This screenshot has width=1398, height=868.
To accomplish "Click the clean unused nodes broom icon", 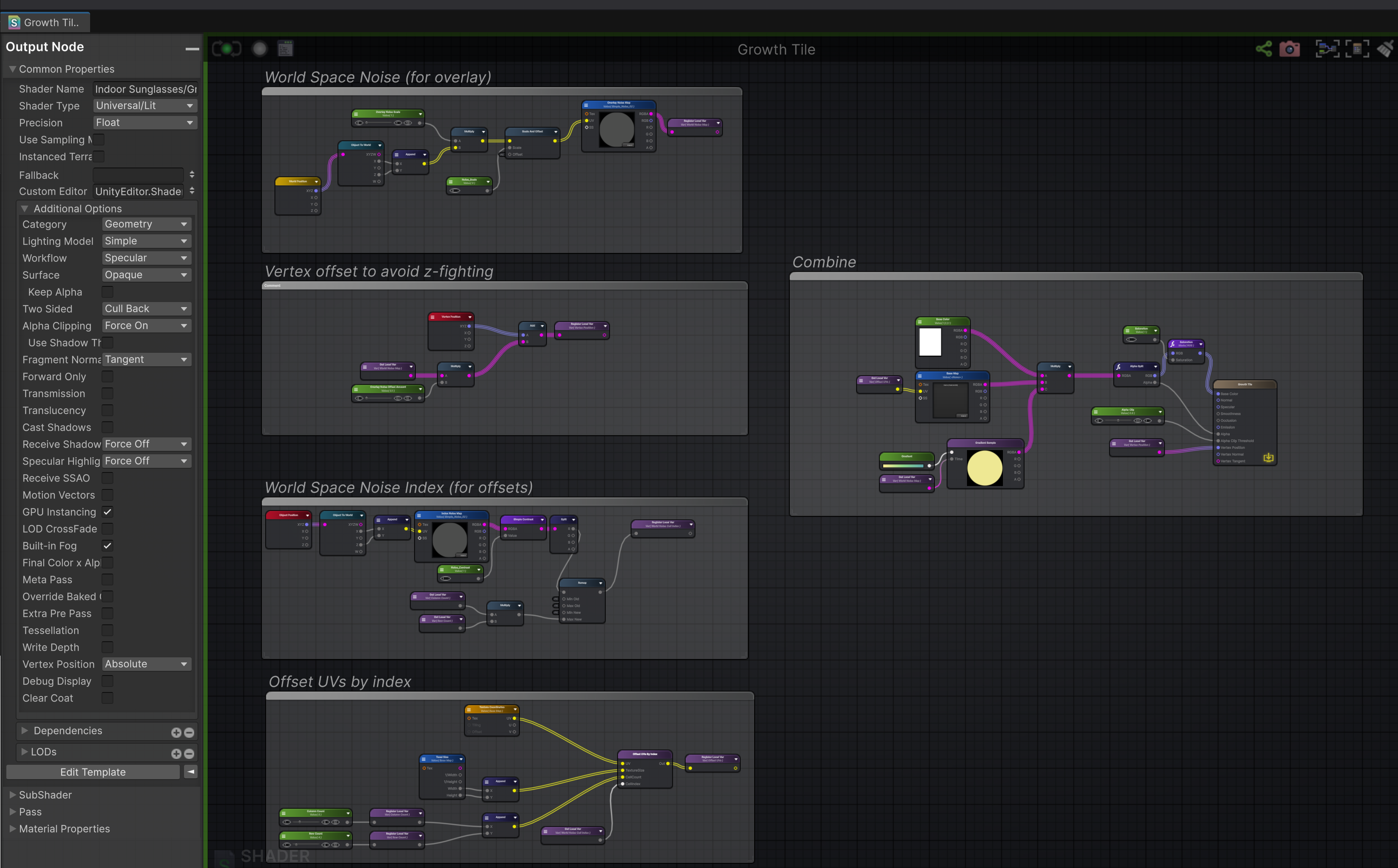I will (1385, 49).
